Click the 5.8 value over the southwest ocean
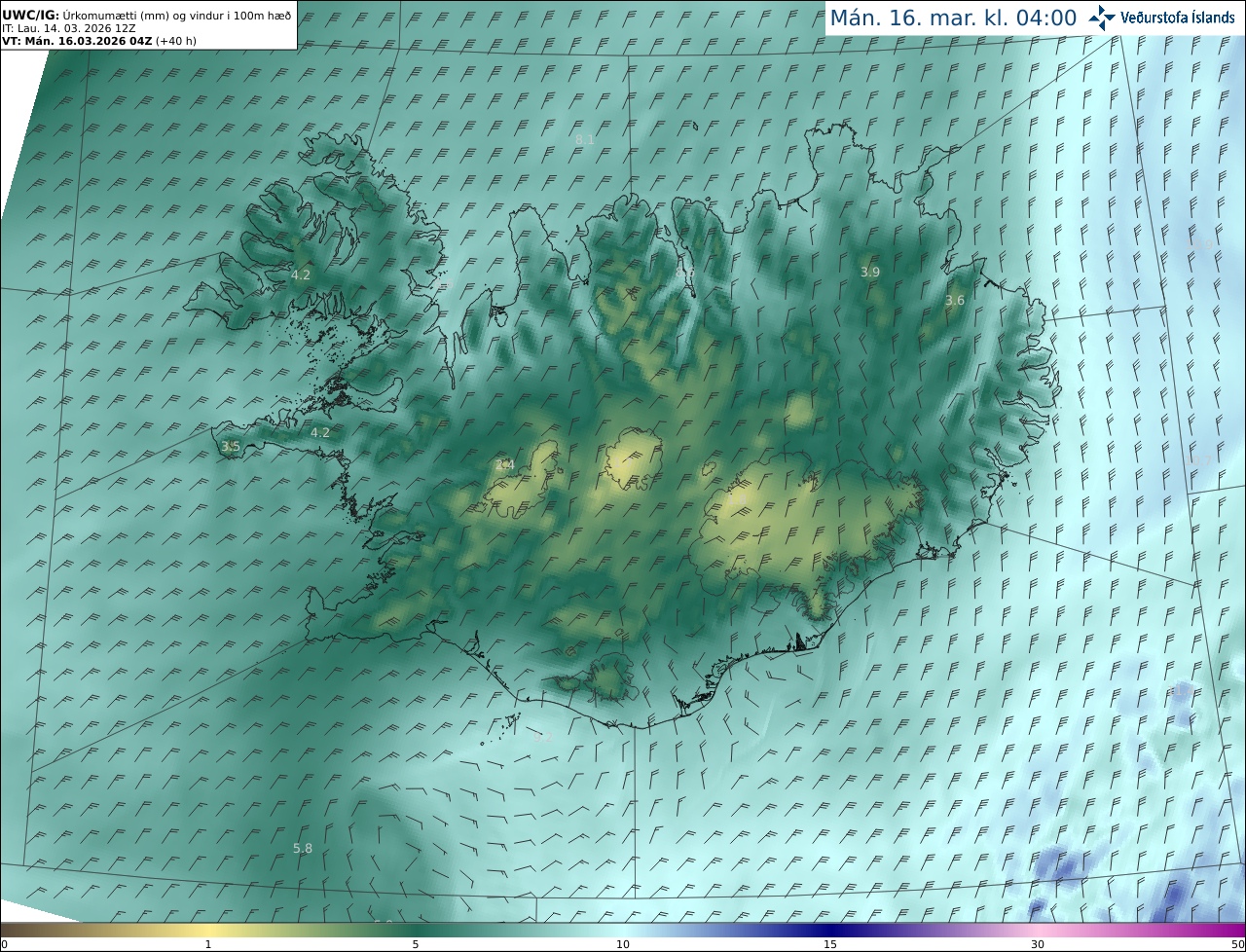The height and width of the screenshot is (952, 1246). pos(303,849)
